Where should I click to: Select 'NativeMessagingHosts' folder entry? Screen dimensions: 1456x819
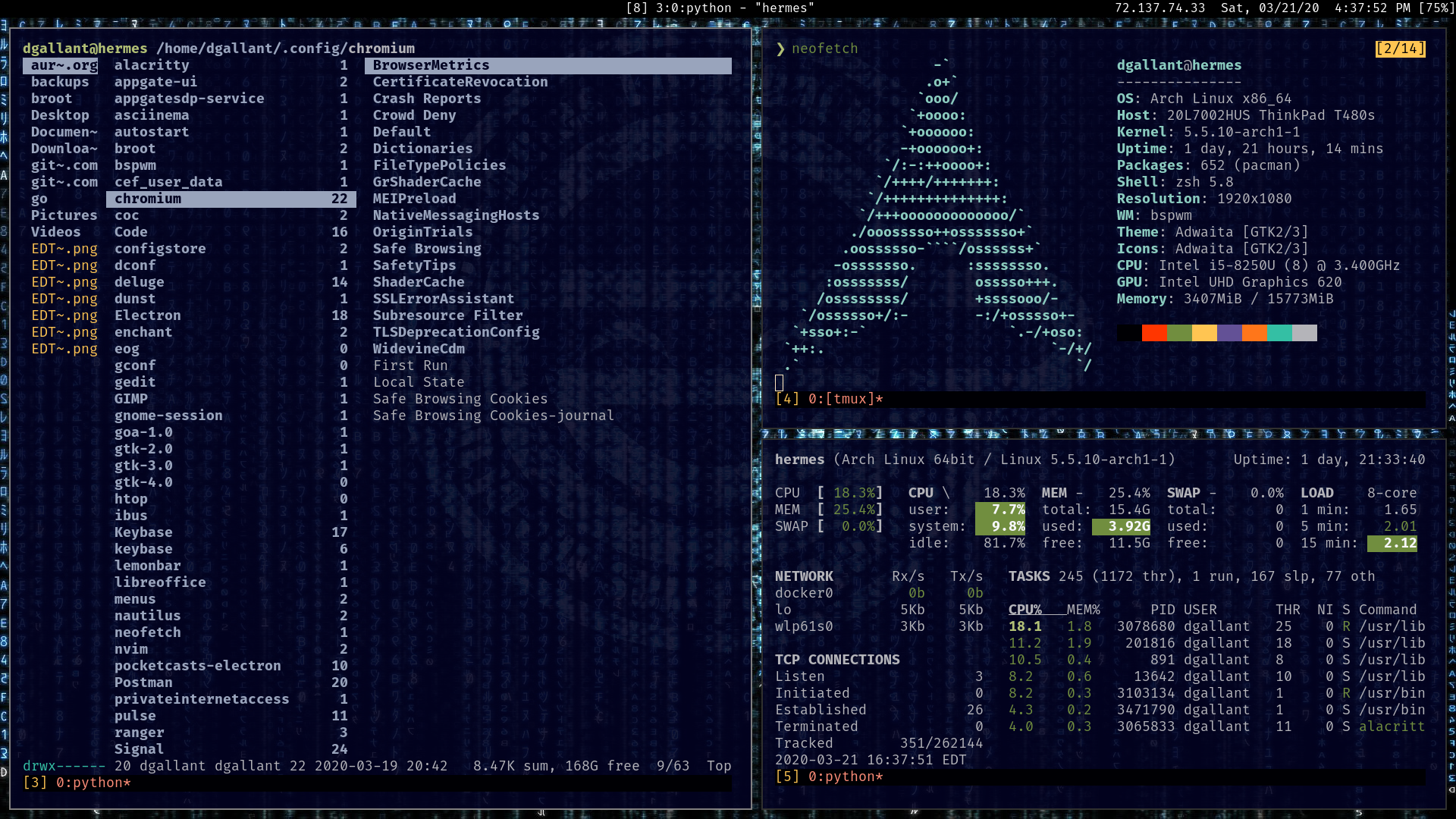(x=456, y=216)
